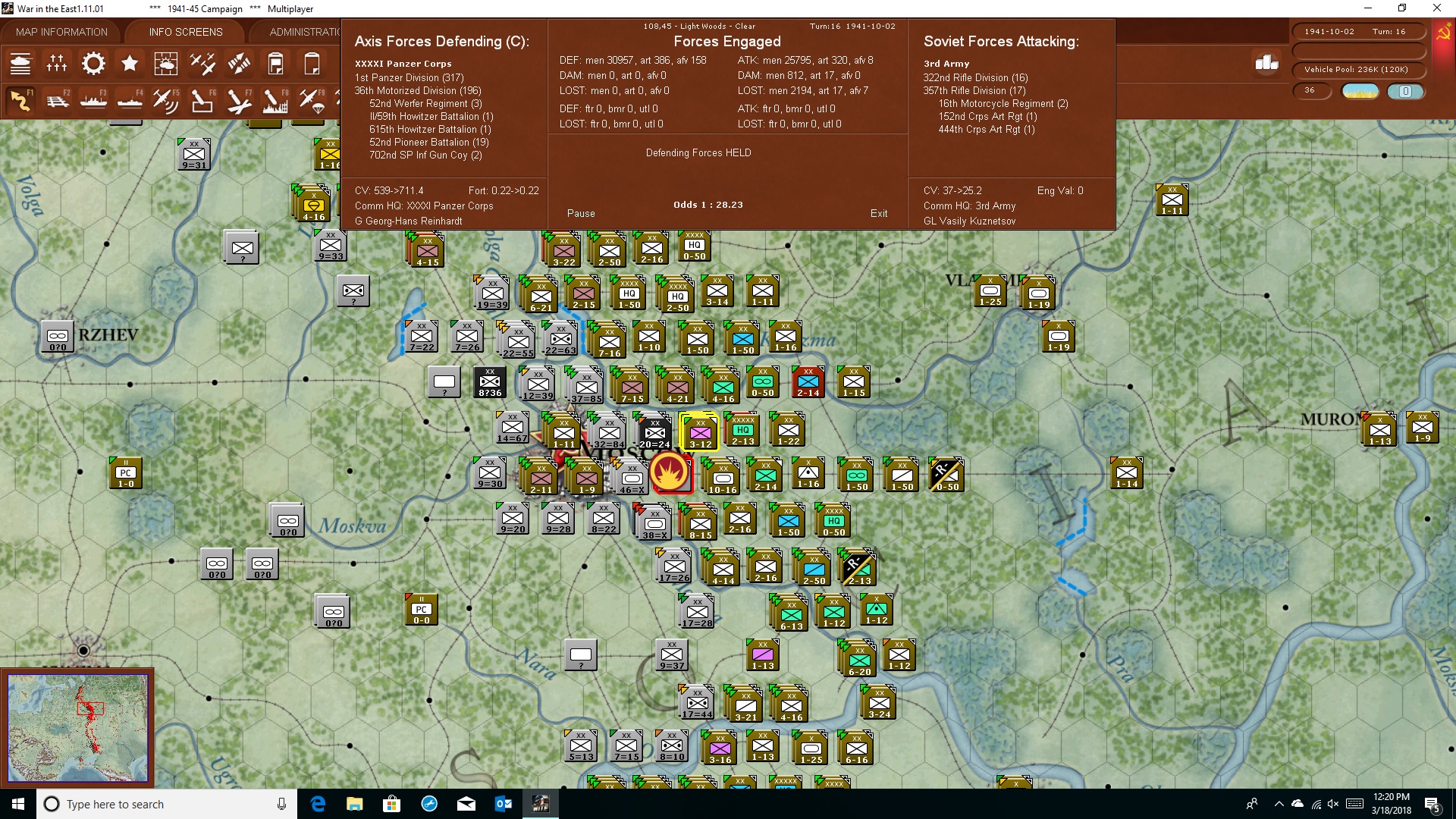This screenshot has height=819, width=1456.
Task: Click Exit in the combat report
Action: 879,214
